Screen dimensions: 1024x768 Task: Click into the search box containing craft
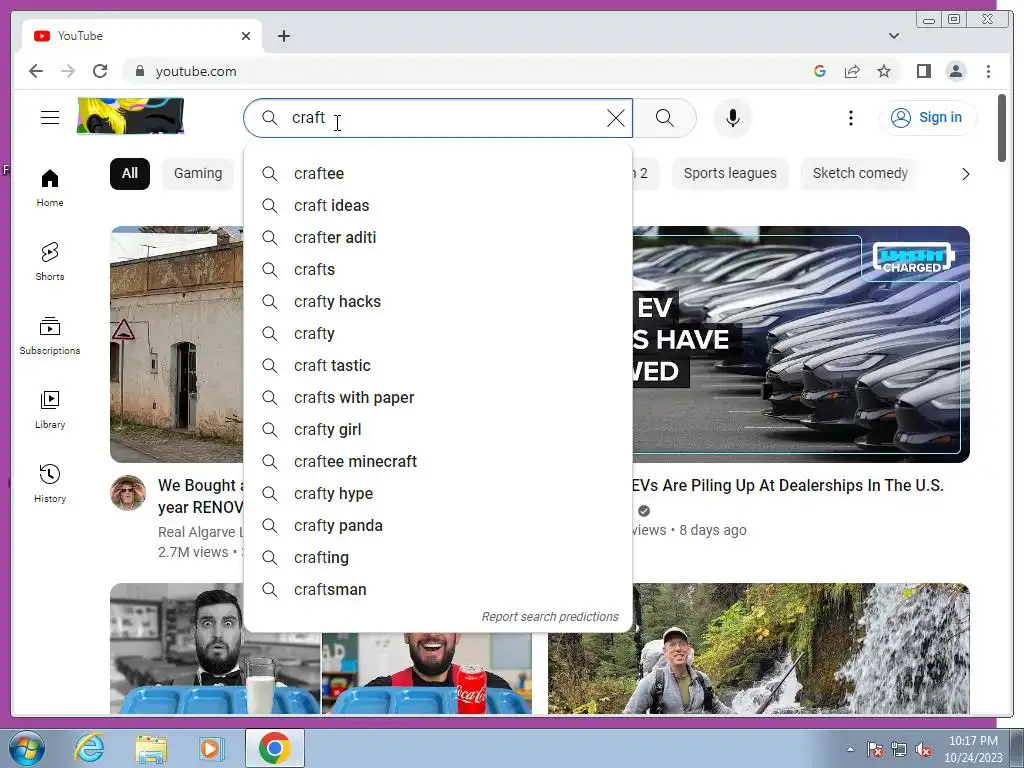click(x=438, y=118)
